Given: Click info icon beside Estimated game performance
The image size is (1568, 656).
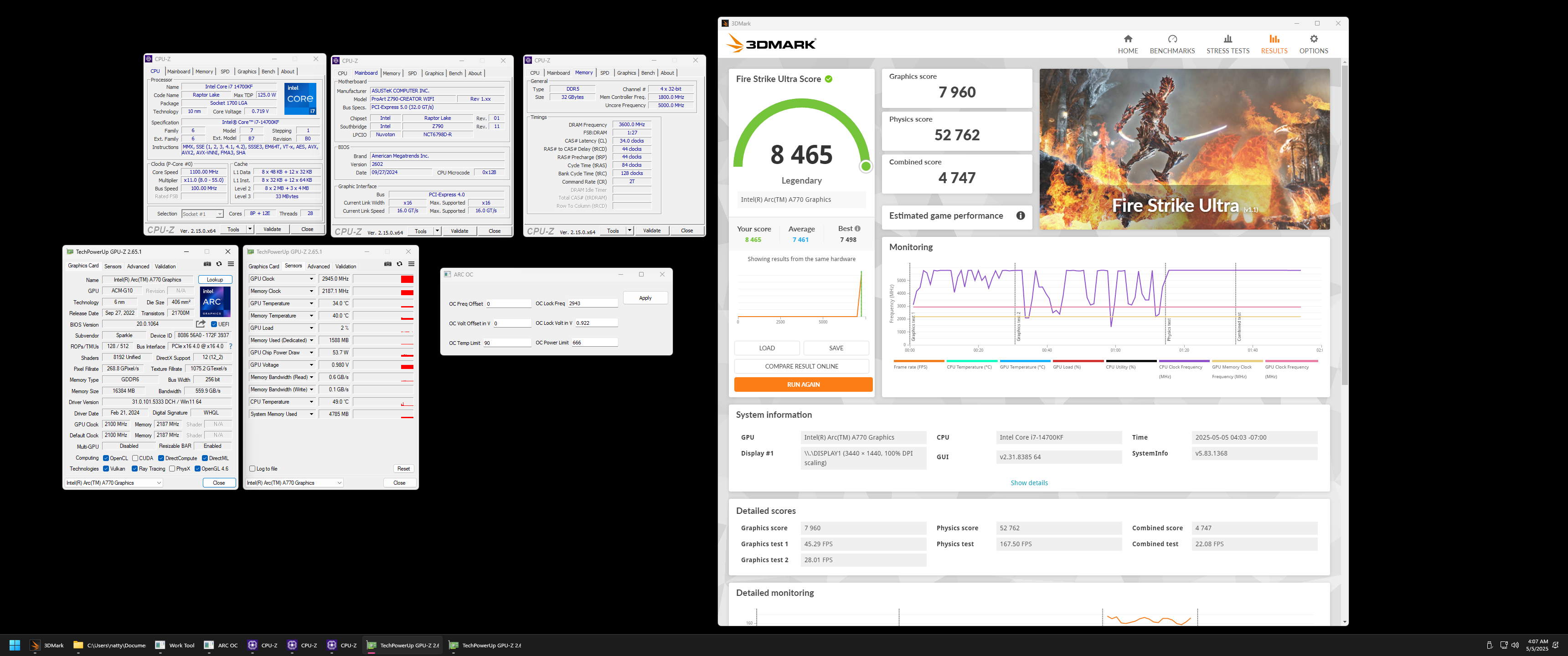Looking at the screenshot, I should click(x=1020, y=215).
